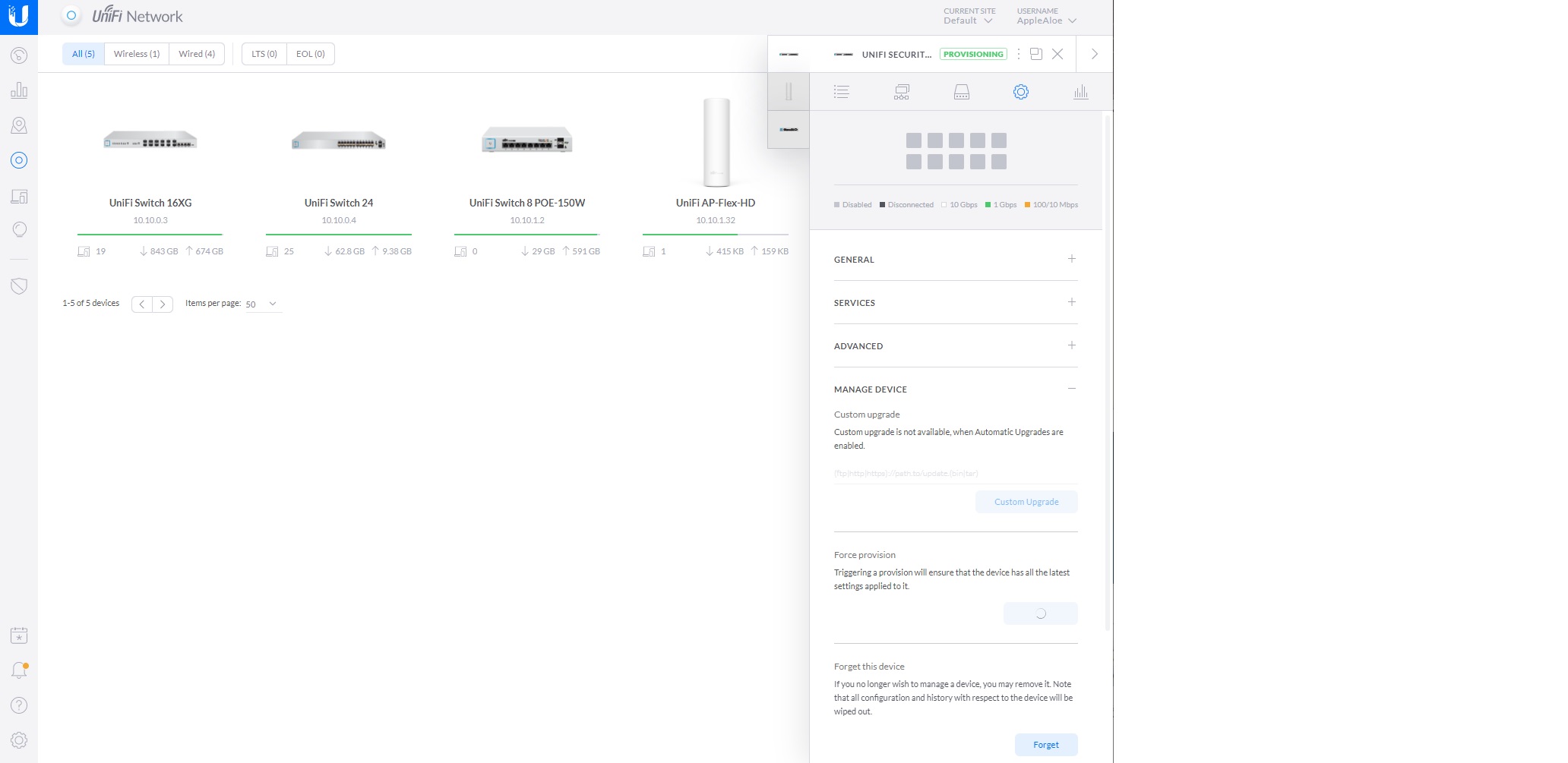Click the IP address 10.10.1.32

coord(716,220)
